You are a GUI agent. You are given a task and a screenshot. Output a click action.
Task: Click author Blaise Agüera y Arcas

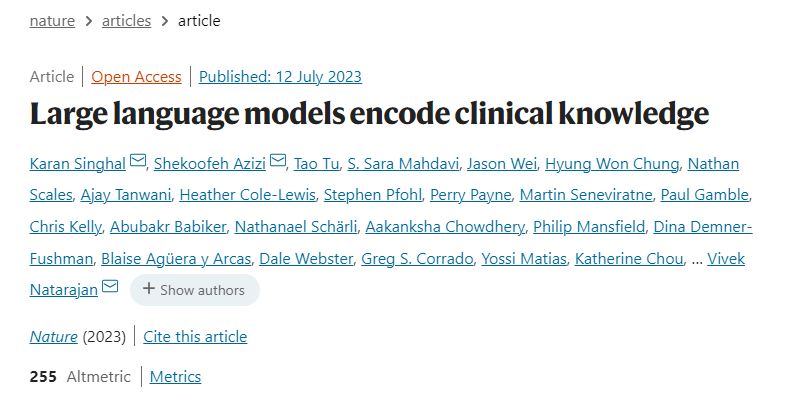coord(176,259)
